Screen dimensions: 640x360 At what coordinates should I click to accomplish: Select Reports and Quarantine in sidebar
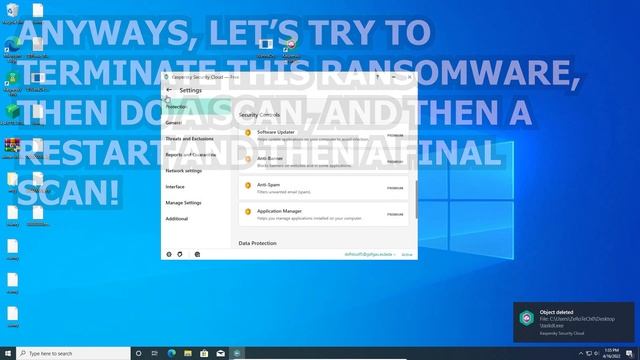tap(191, 155)
